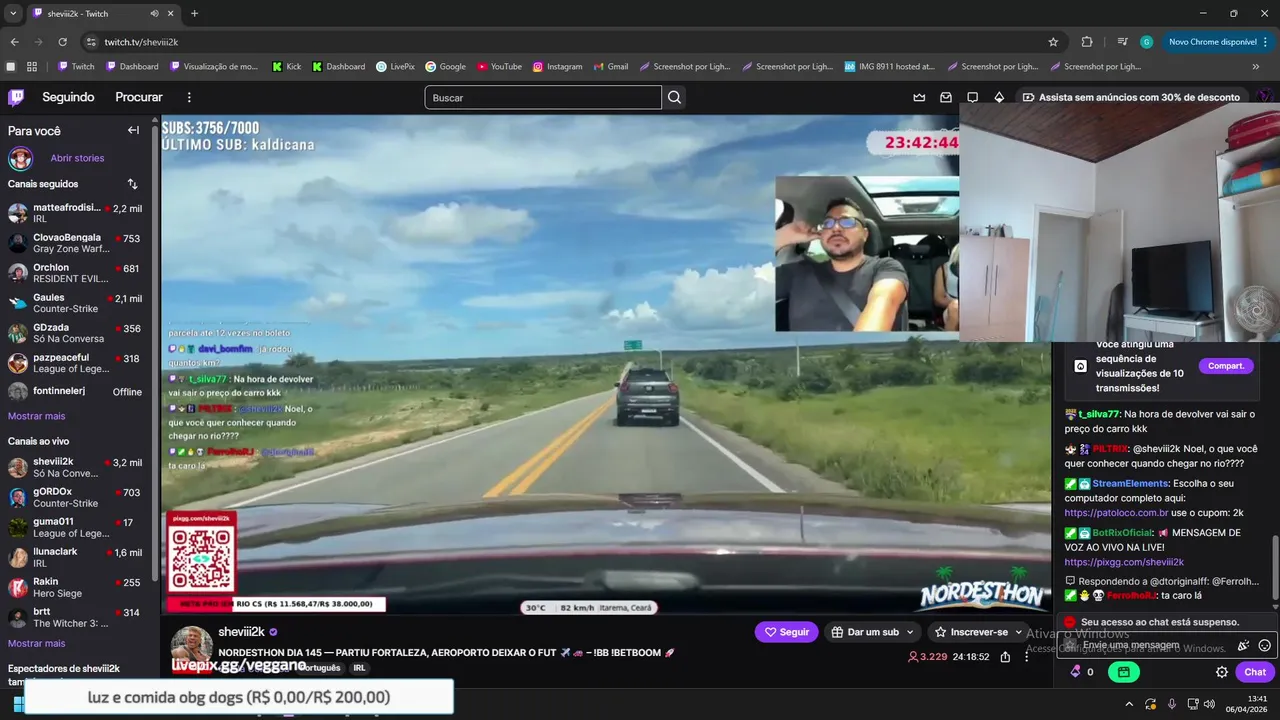Viewport: 1280px width, 720px height.
Task: Open the patoloco.com.br chat link
Action: click(x=1116, y=513)
